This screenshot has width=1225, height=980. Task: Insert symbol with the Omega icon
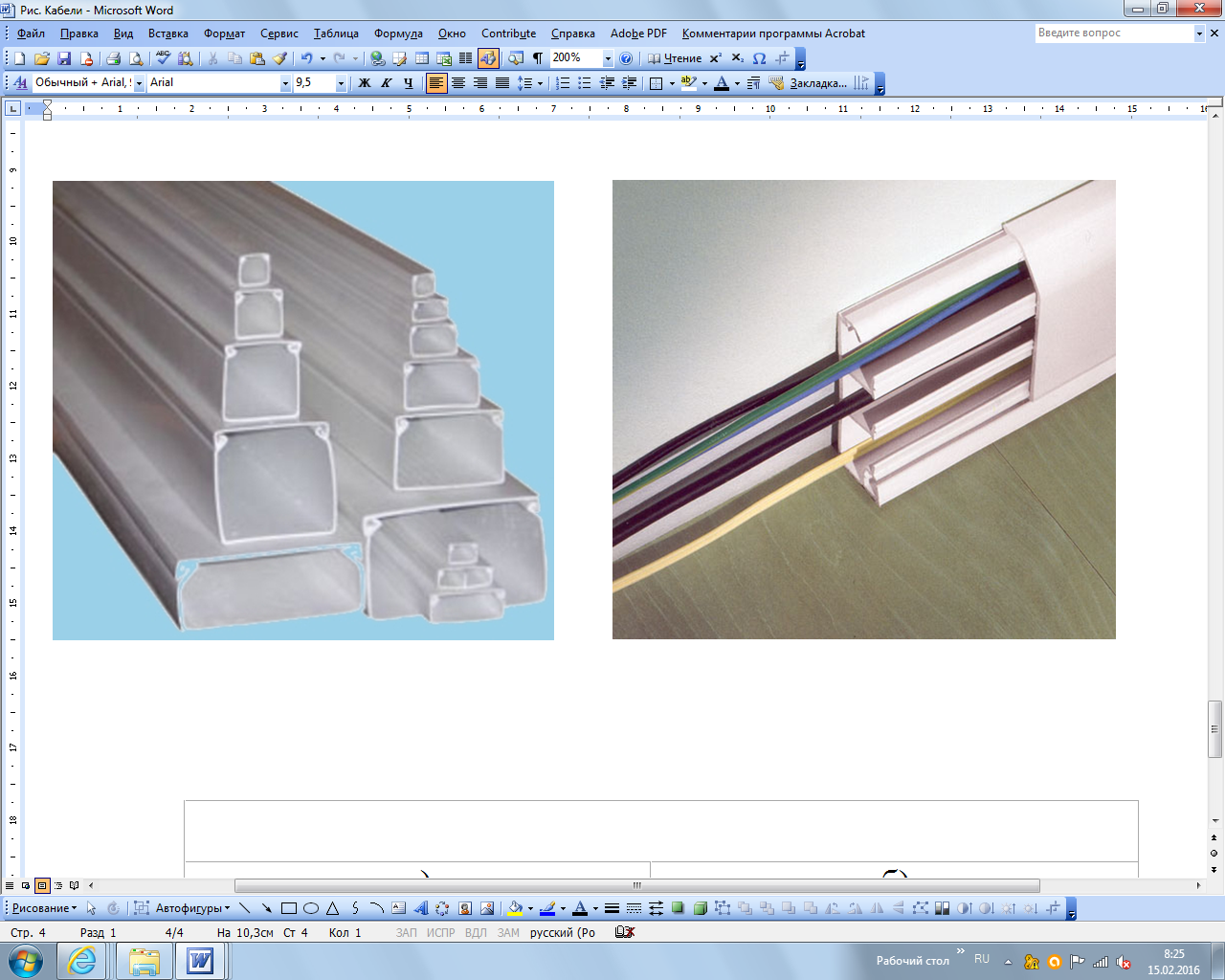pos(759,58)
